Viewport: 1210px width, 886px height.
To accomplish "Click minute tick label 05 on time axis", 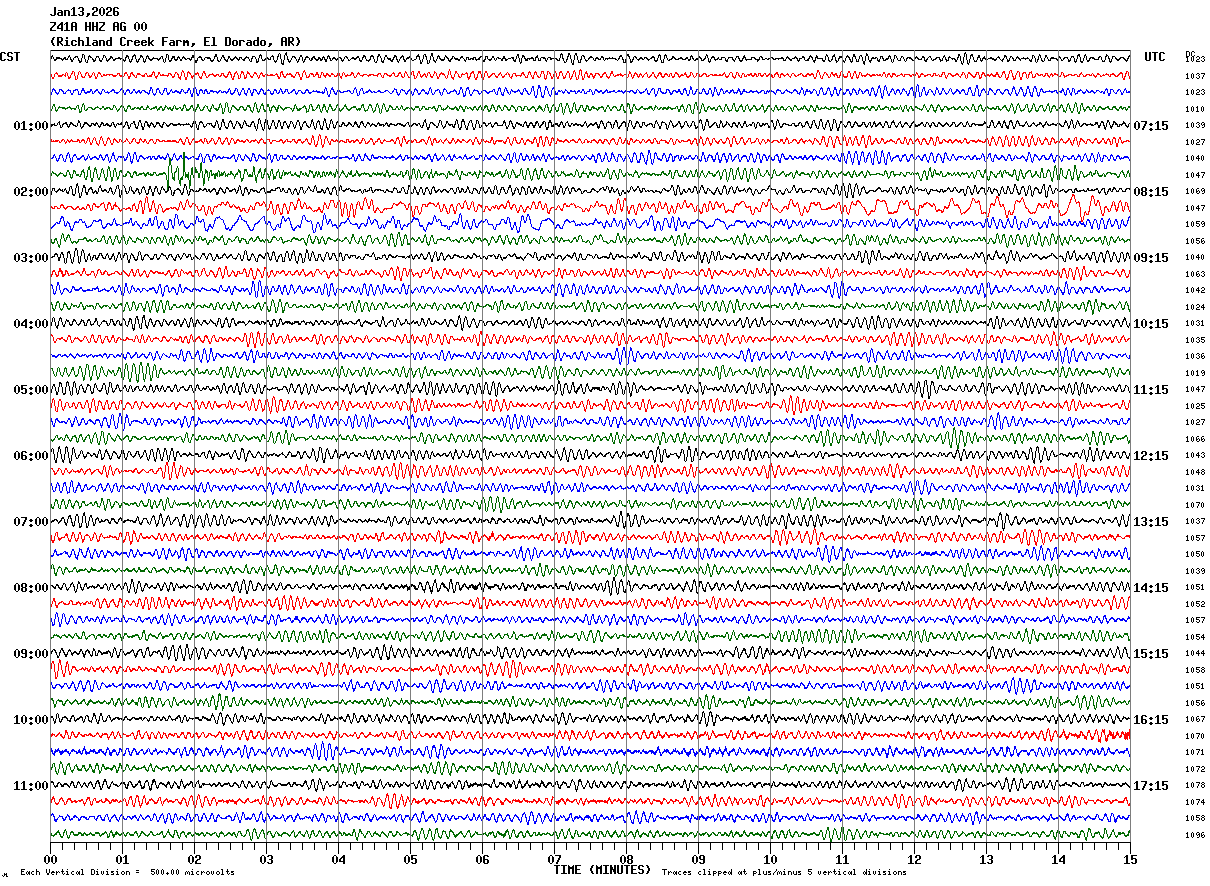I will [410, 859].
